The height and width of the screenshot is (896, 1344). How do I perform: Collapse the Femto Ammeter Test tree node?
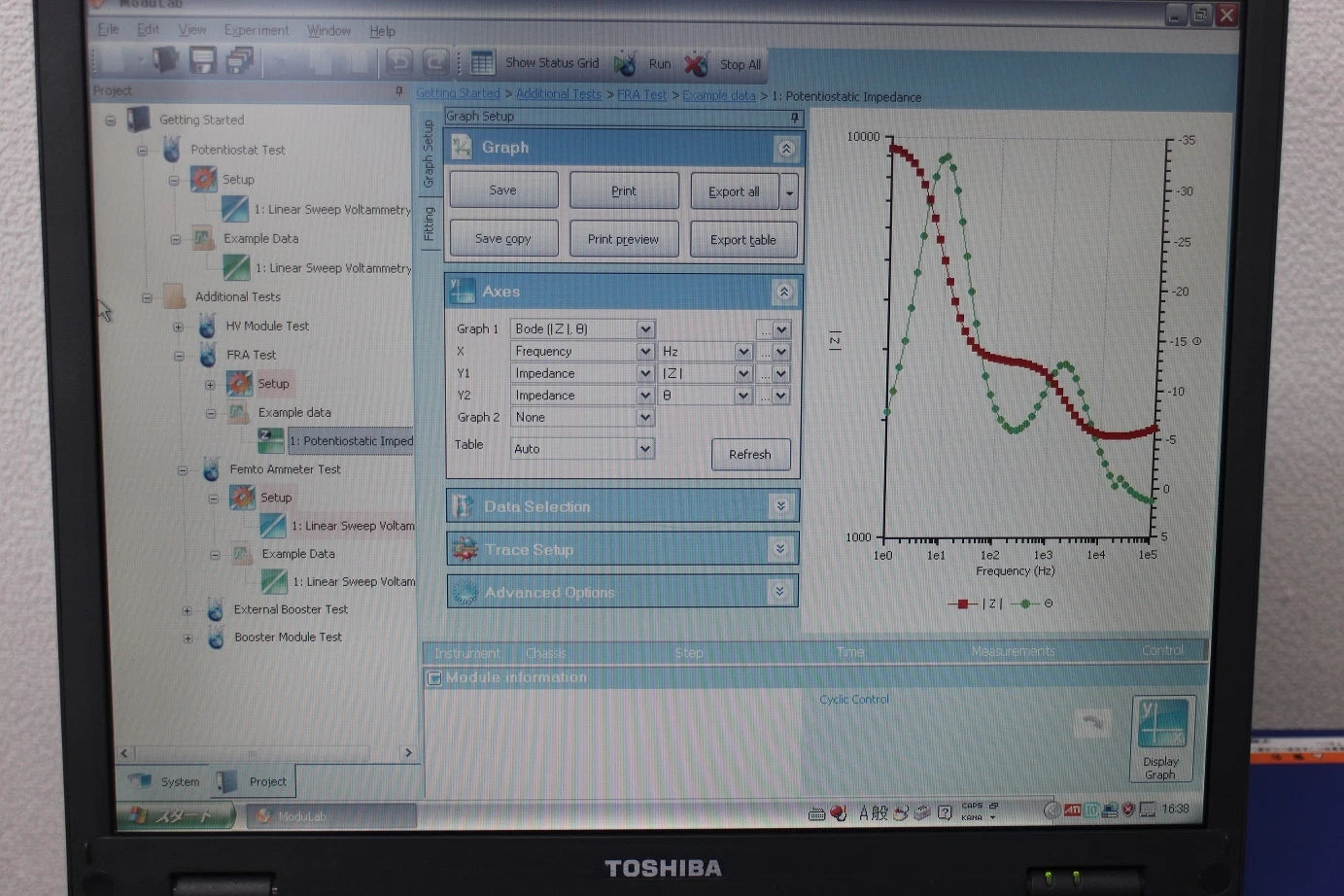click(x=182, y=470)
